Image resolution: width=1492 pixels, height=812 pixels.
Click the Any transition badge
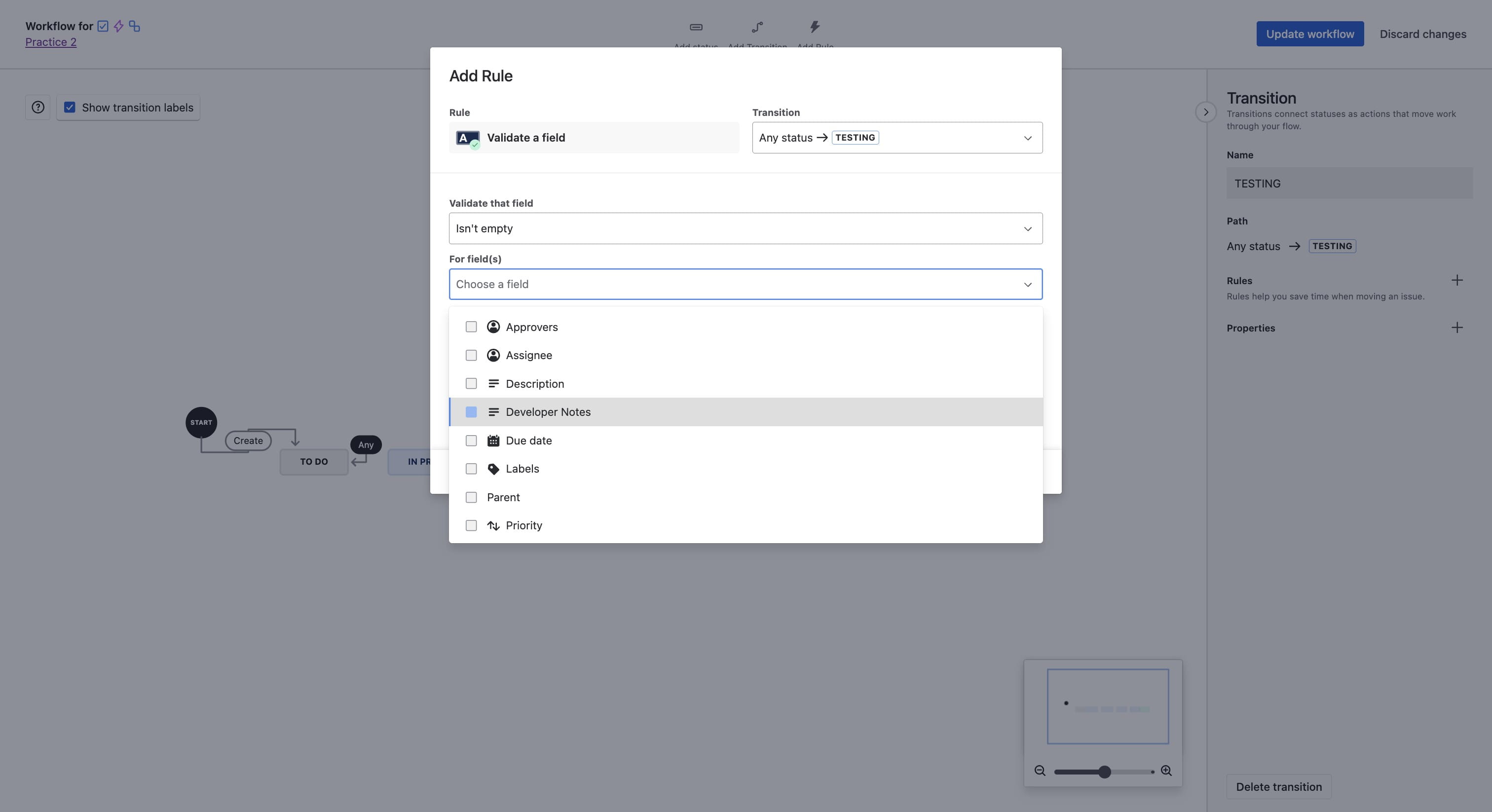coord(366,445)
